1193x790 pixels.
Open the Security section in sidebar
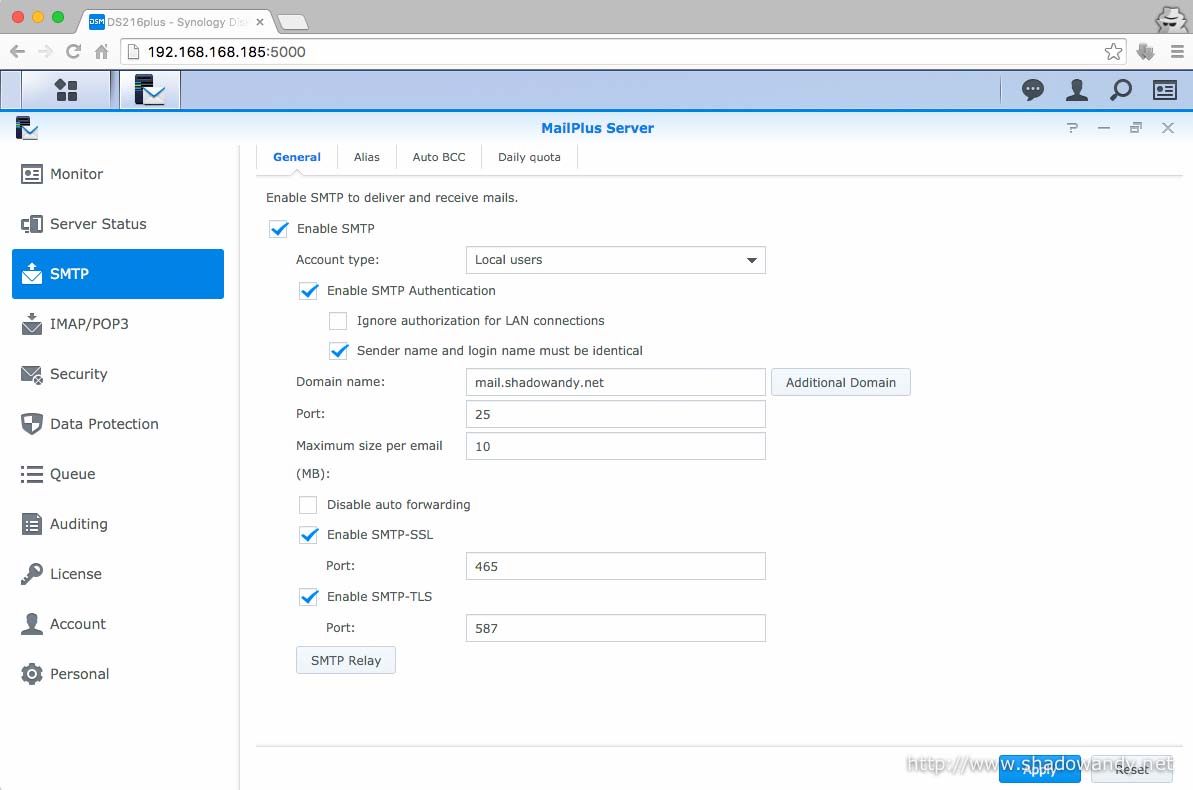78,374
